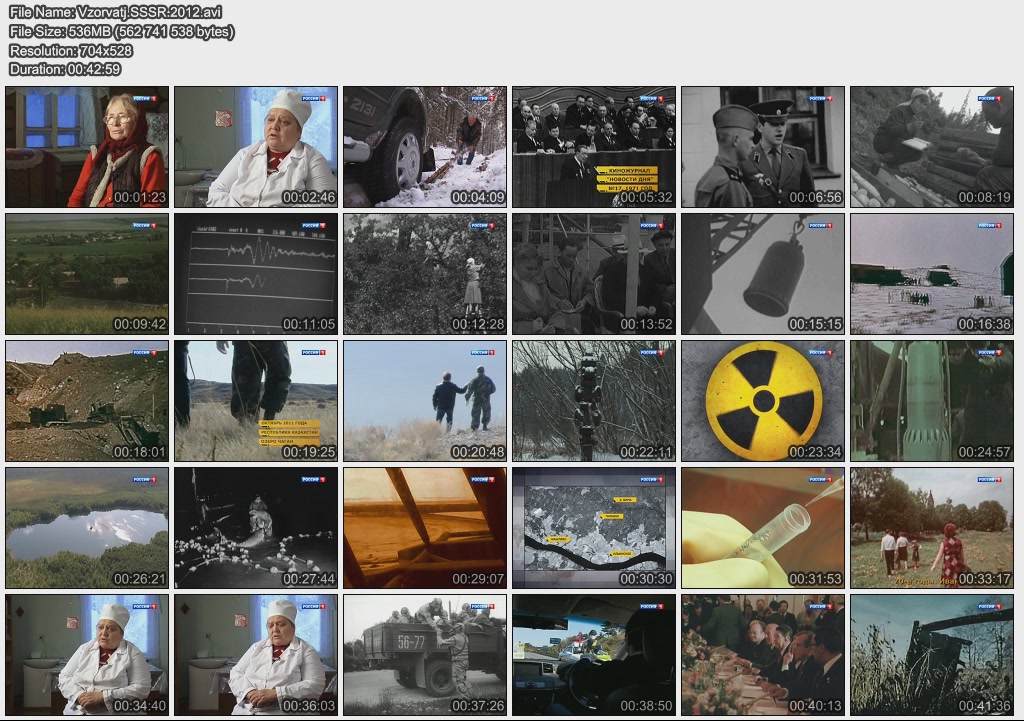Screen dimensions: 1024x721
Task: Open the aerial lake thumbnail at 00:26:21
Action: (x=87, y=528)
